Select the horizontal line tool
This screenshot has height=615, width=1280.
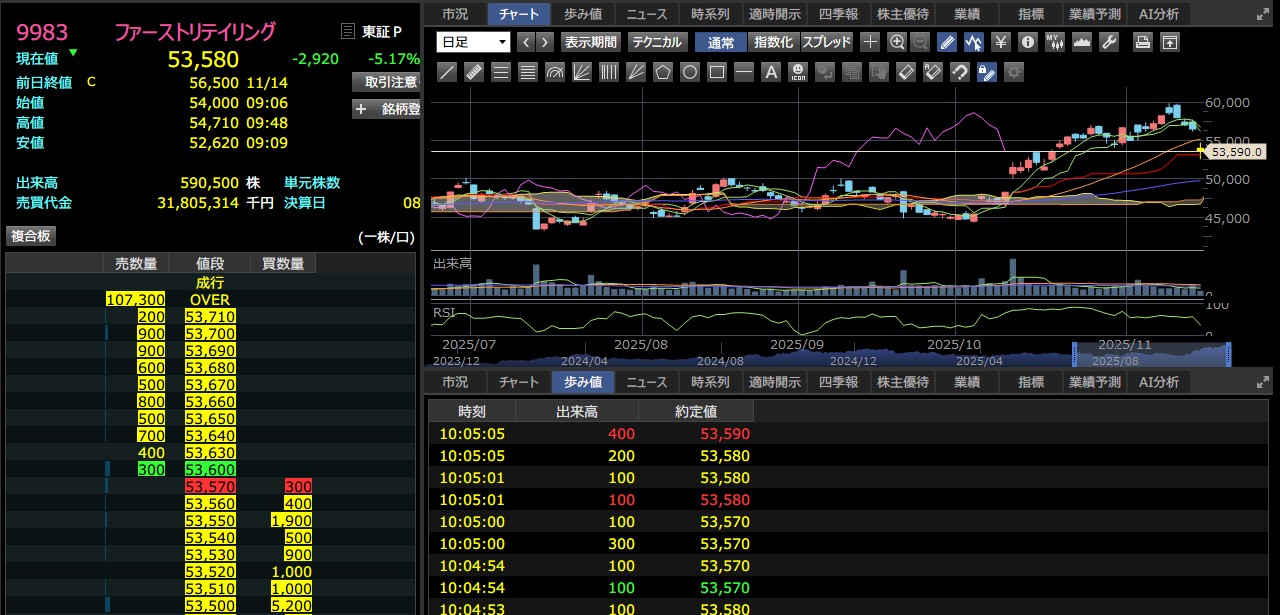[743, 72]
